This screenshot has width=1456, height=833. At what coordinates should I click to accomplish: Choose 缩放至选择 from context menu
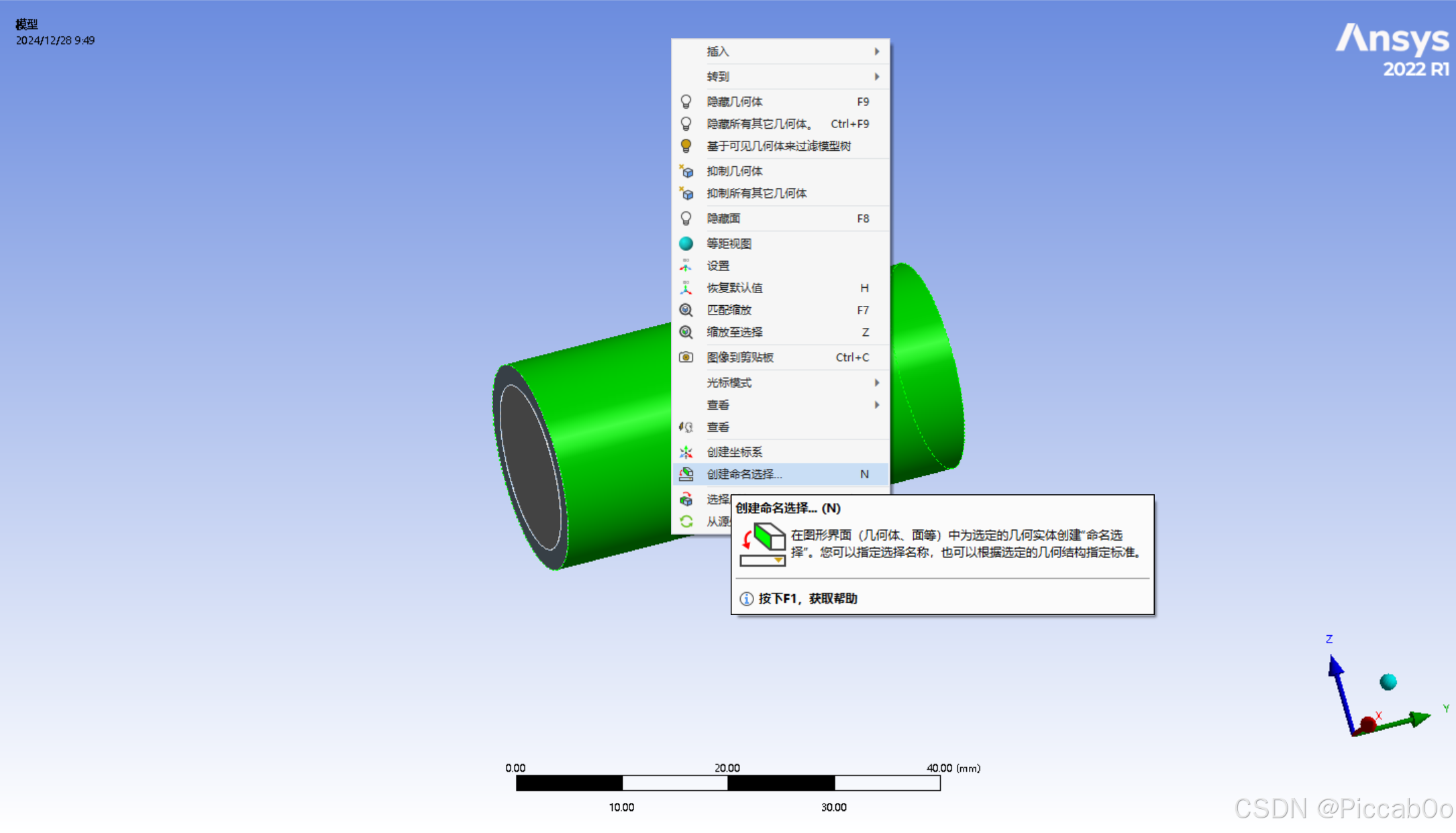pyautogui.click(x=734, y=332)
